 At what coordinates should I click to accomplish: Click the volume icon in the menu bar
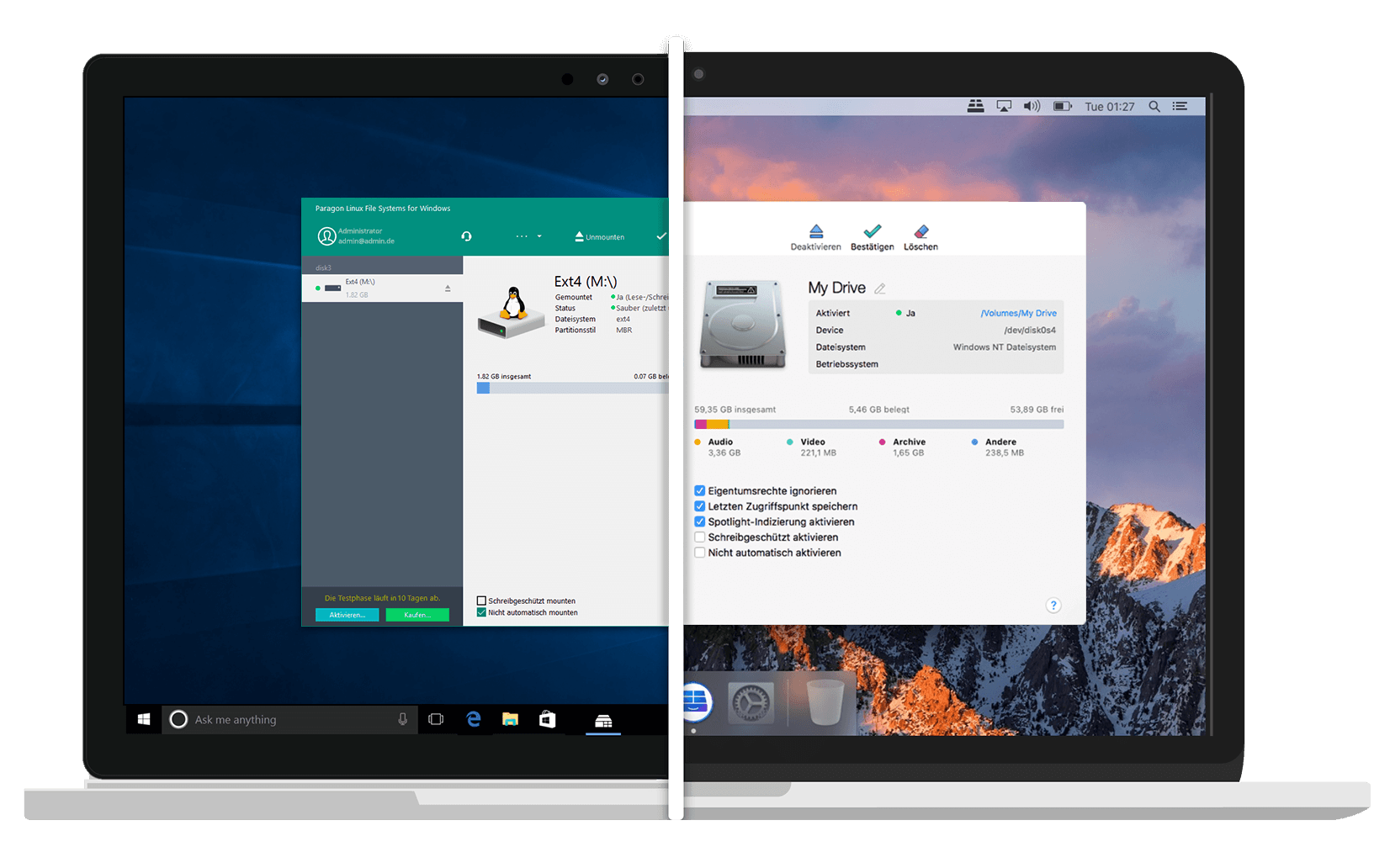pos(1032,107)
